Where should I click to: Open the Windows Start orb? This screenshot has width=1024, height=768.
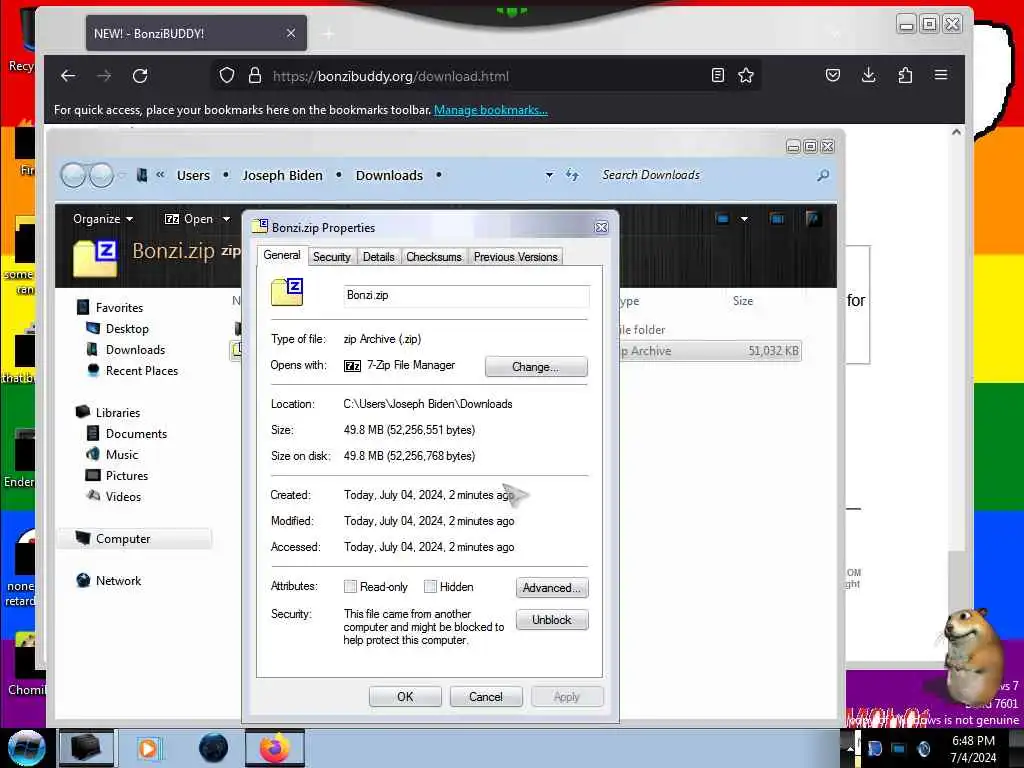(27, 748)
